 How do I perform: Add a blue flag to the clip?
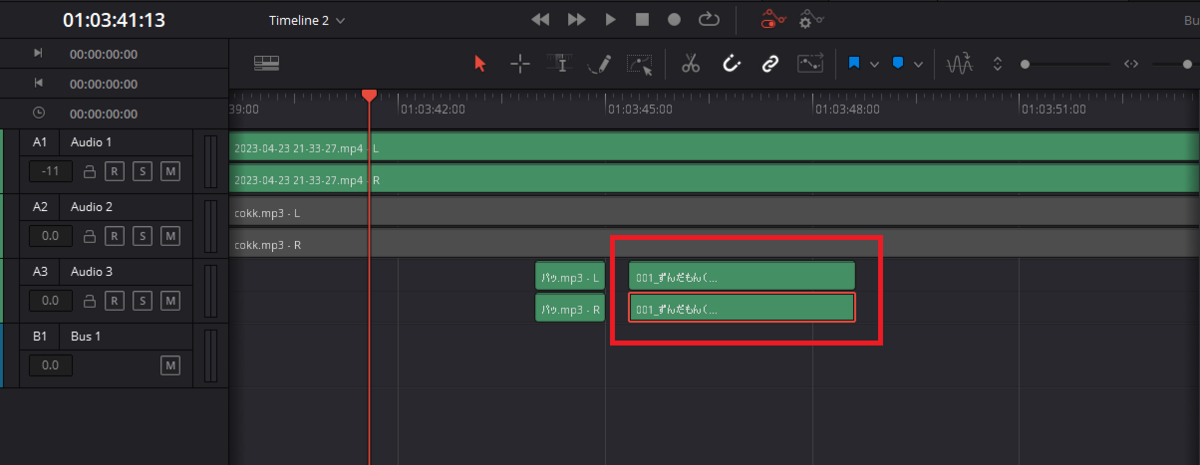pyautogui.click(x=855, y=63)
